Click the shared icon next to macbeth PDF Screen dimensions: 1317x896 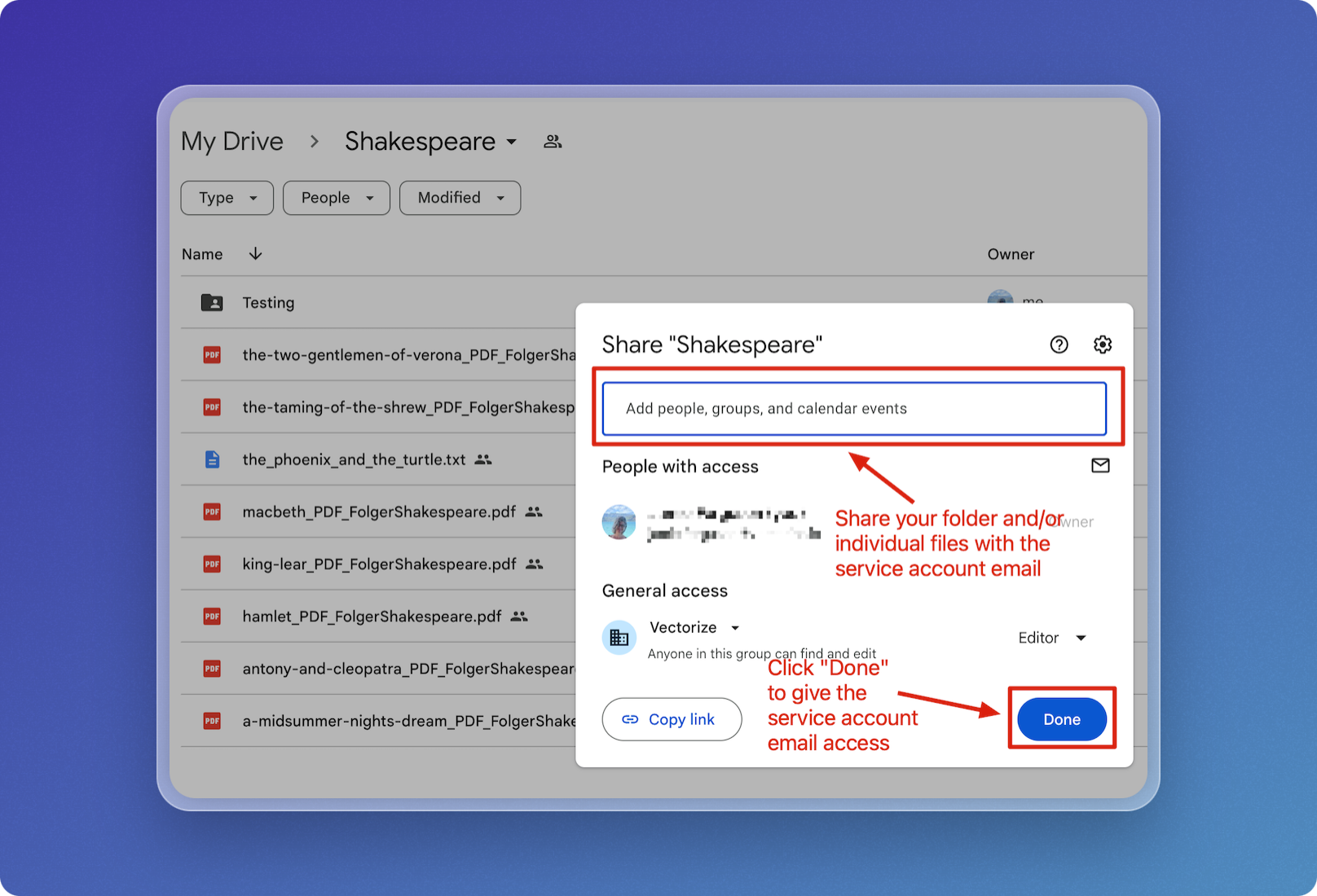(x=534, y=512)
